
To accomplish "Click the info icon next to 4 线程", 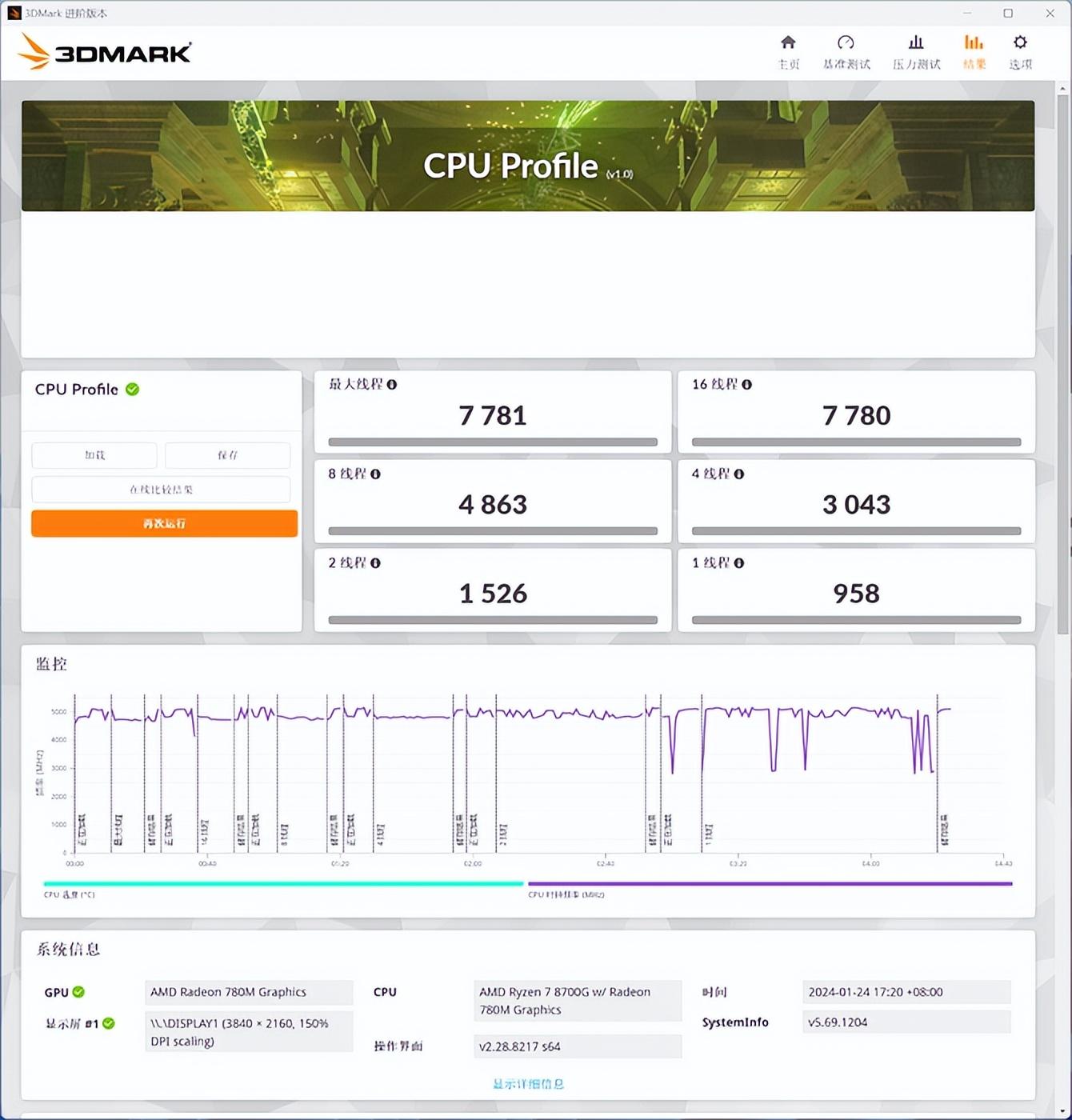I will coord(739,474).
